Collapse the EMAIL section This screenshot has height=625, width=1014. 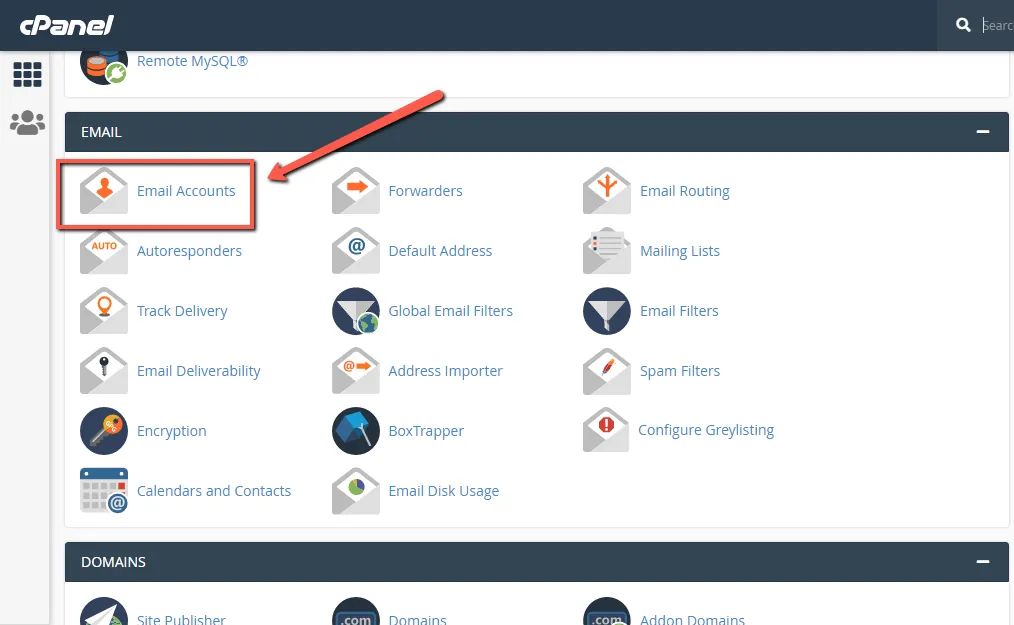tap(983, 131)
